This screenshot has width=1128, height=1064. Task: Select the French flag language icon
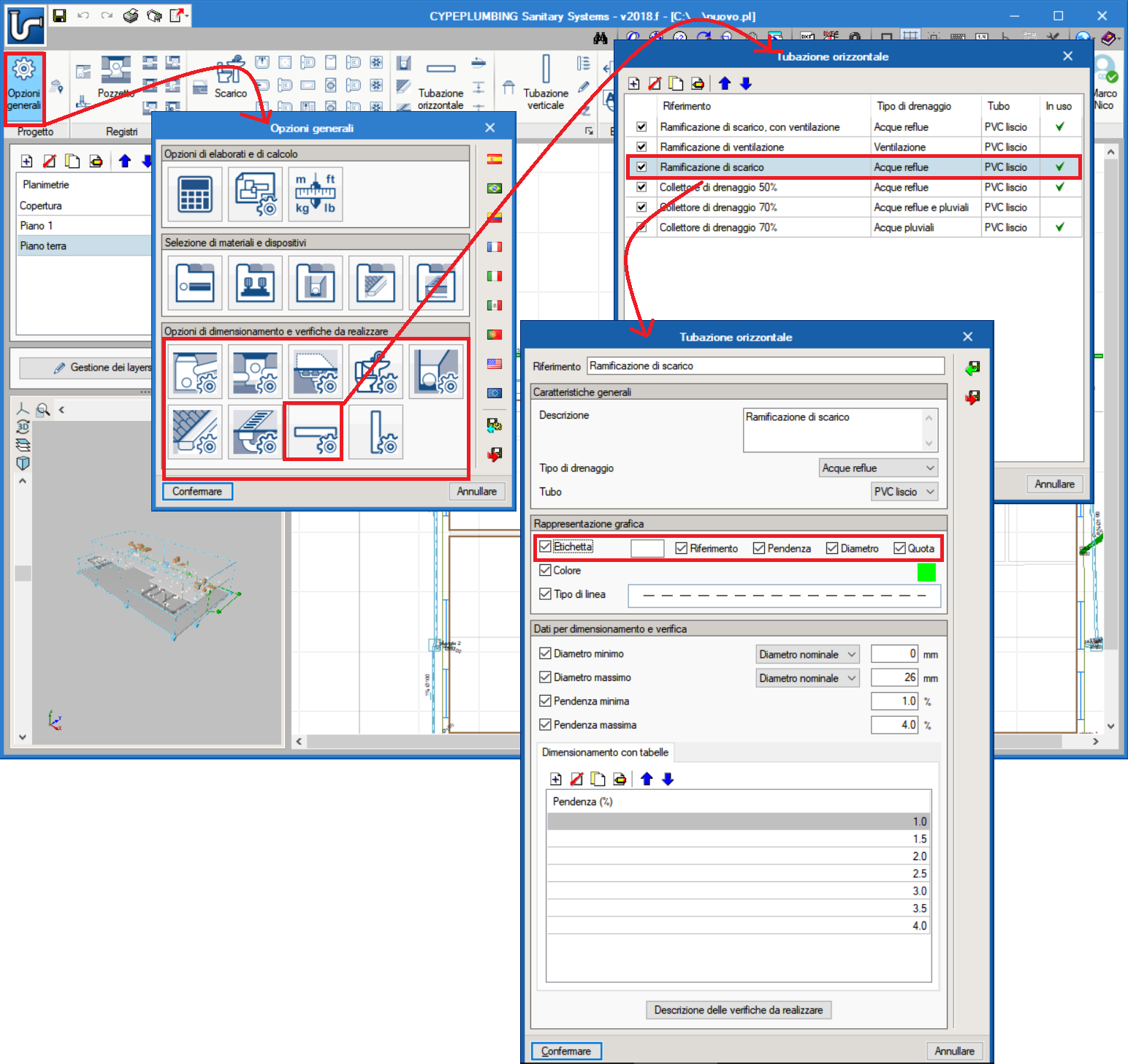(x=495, y=246)
